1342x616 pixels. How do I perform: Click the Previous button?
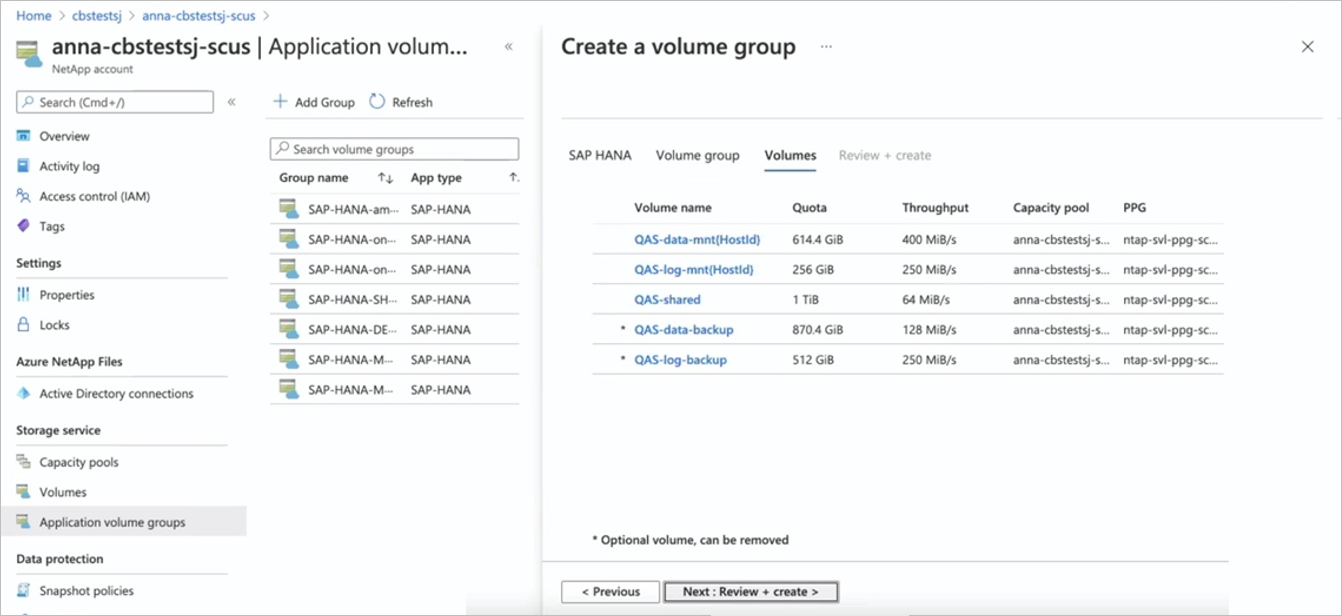[610, 592]
